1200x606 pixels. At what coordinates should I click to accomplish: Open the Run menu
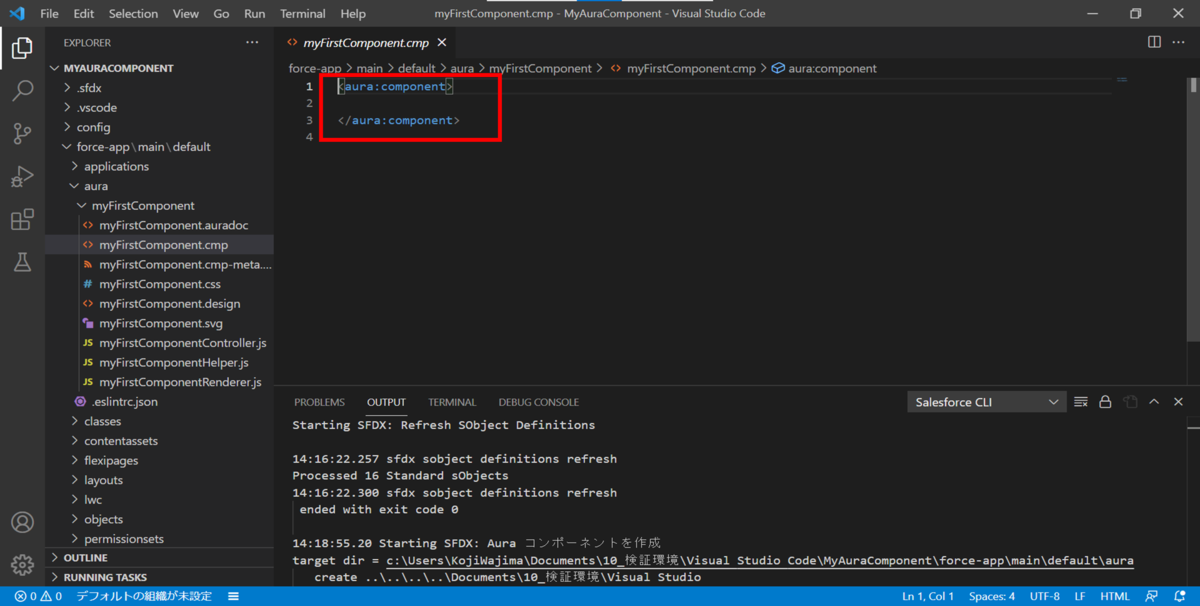click(255, 14)
